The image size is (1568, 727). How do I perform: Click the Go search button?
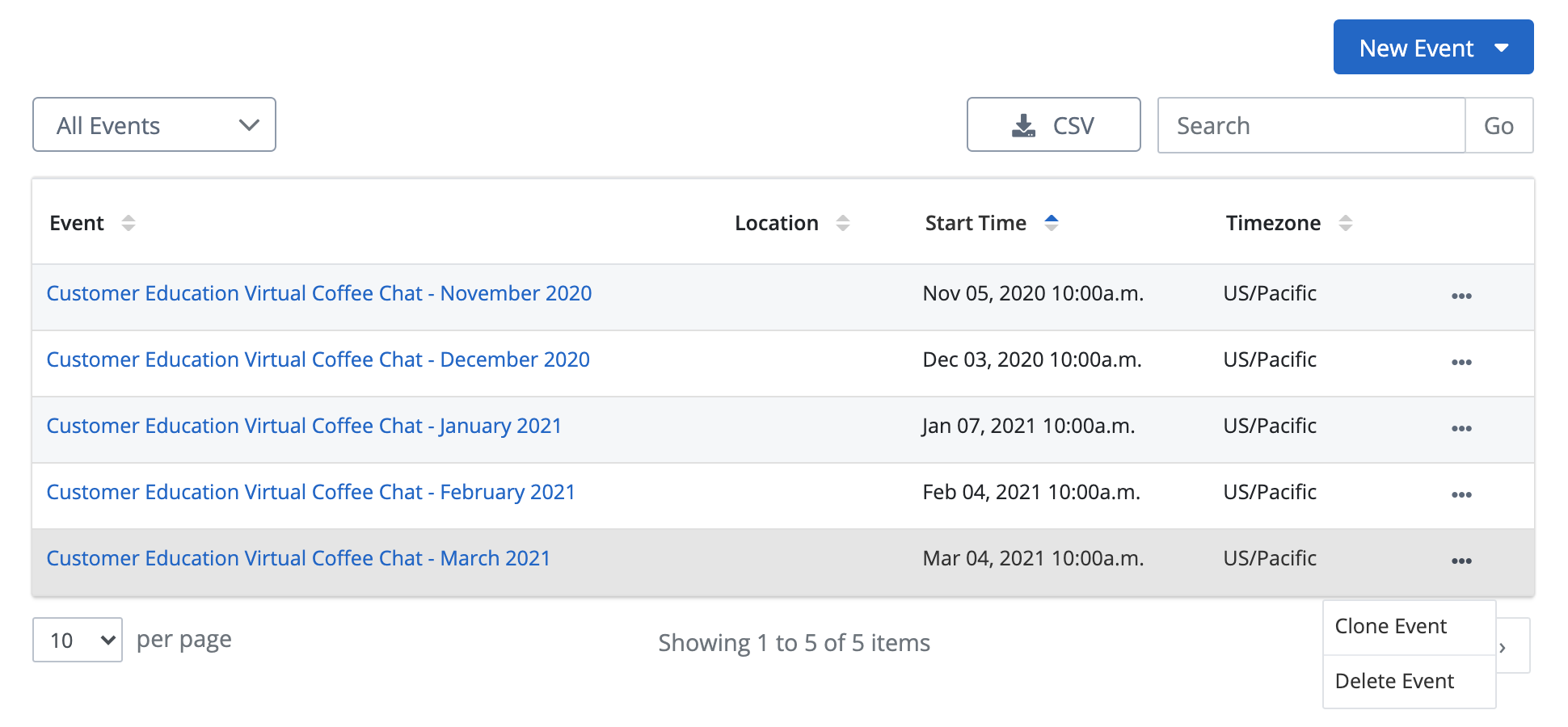point(1498,125)
